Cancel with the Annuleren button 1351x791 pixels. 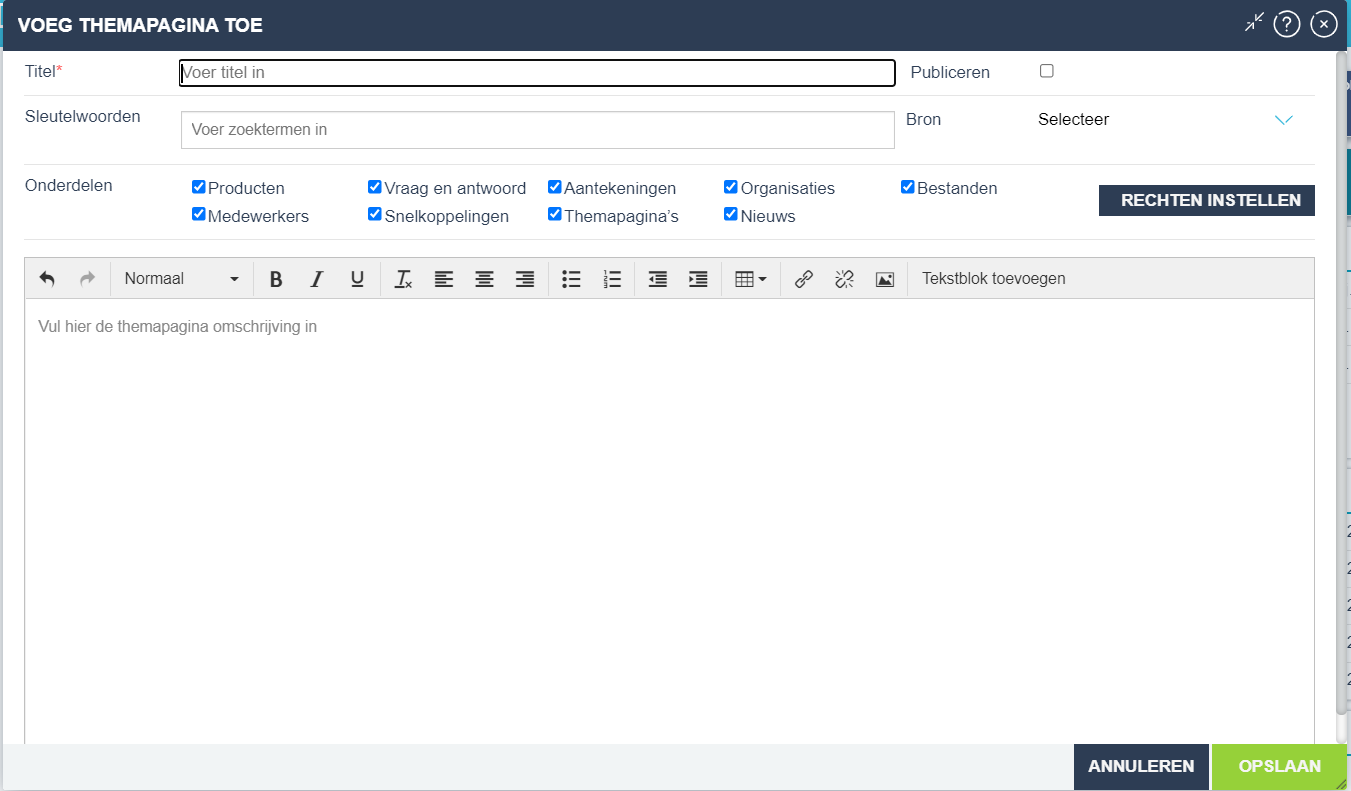1141,767
